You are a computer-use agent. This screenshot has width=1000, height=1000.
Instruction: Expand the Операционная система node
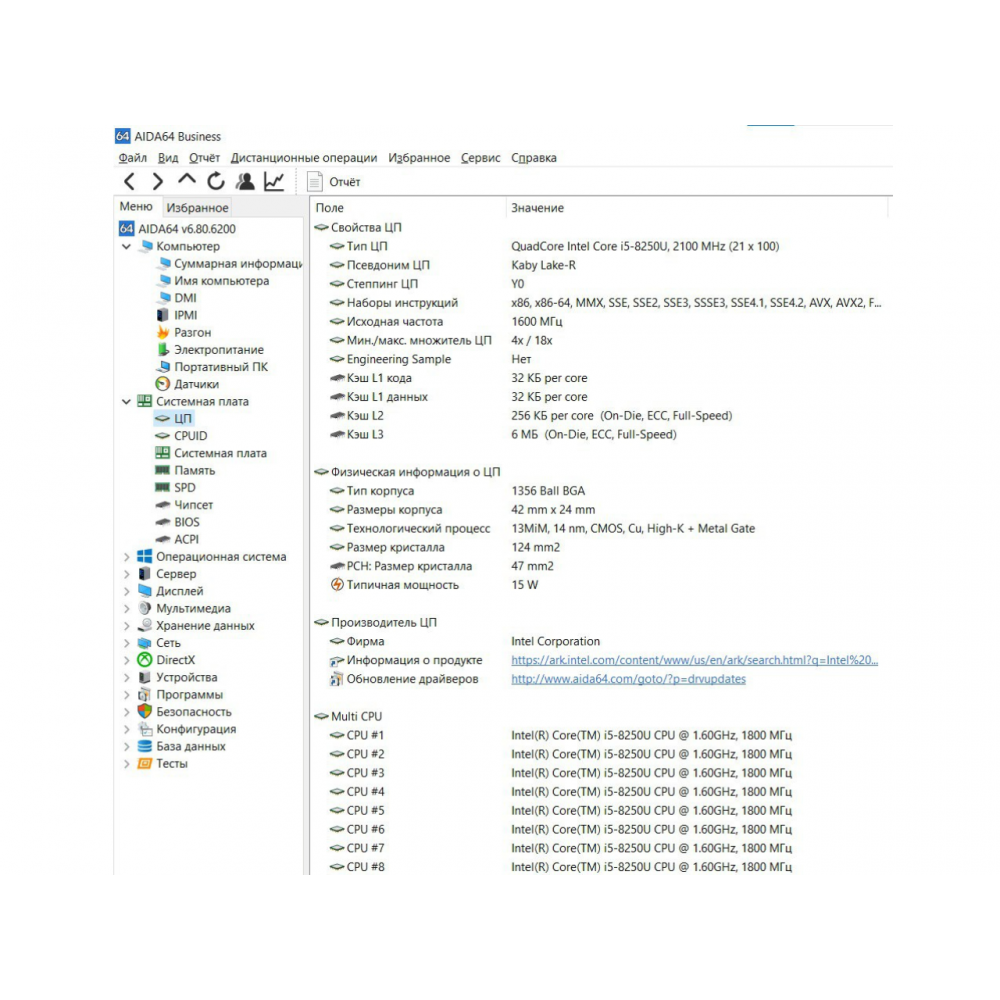[127, 557]
